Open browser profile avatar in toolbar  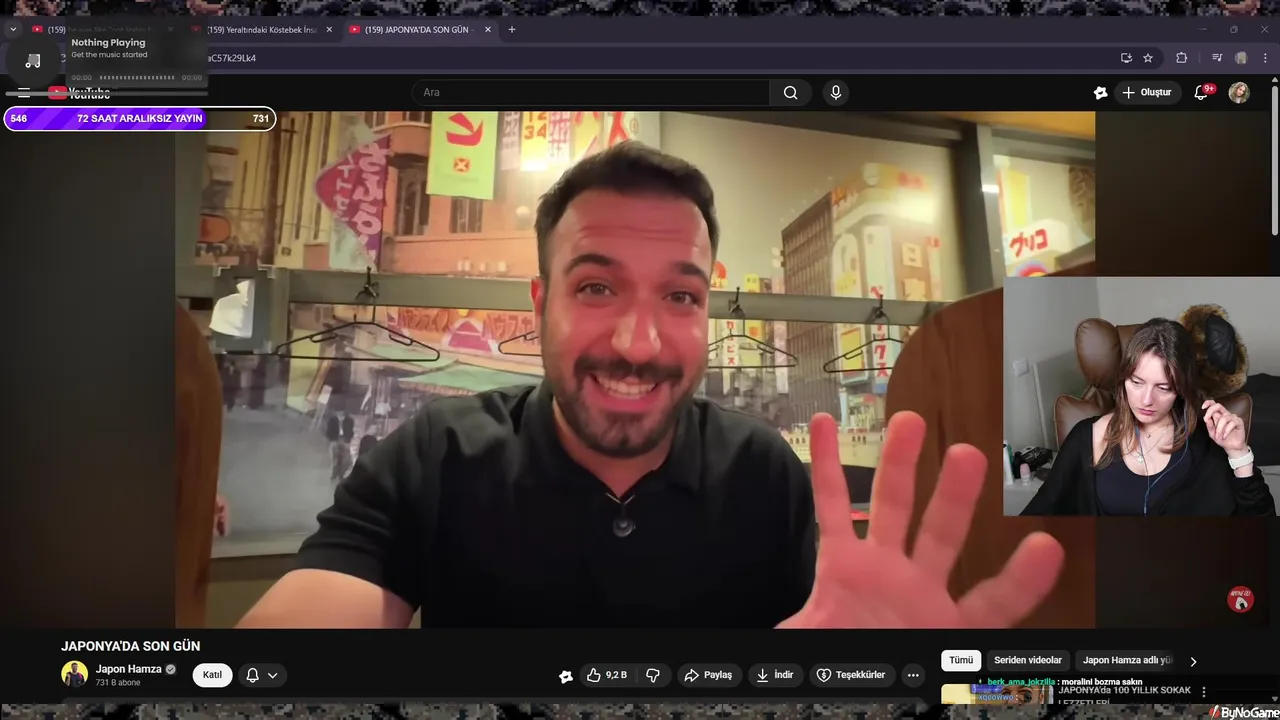pyautogui.click(x=1241, y=58)
